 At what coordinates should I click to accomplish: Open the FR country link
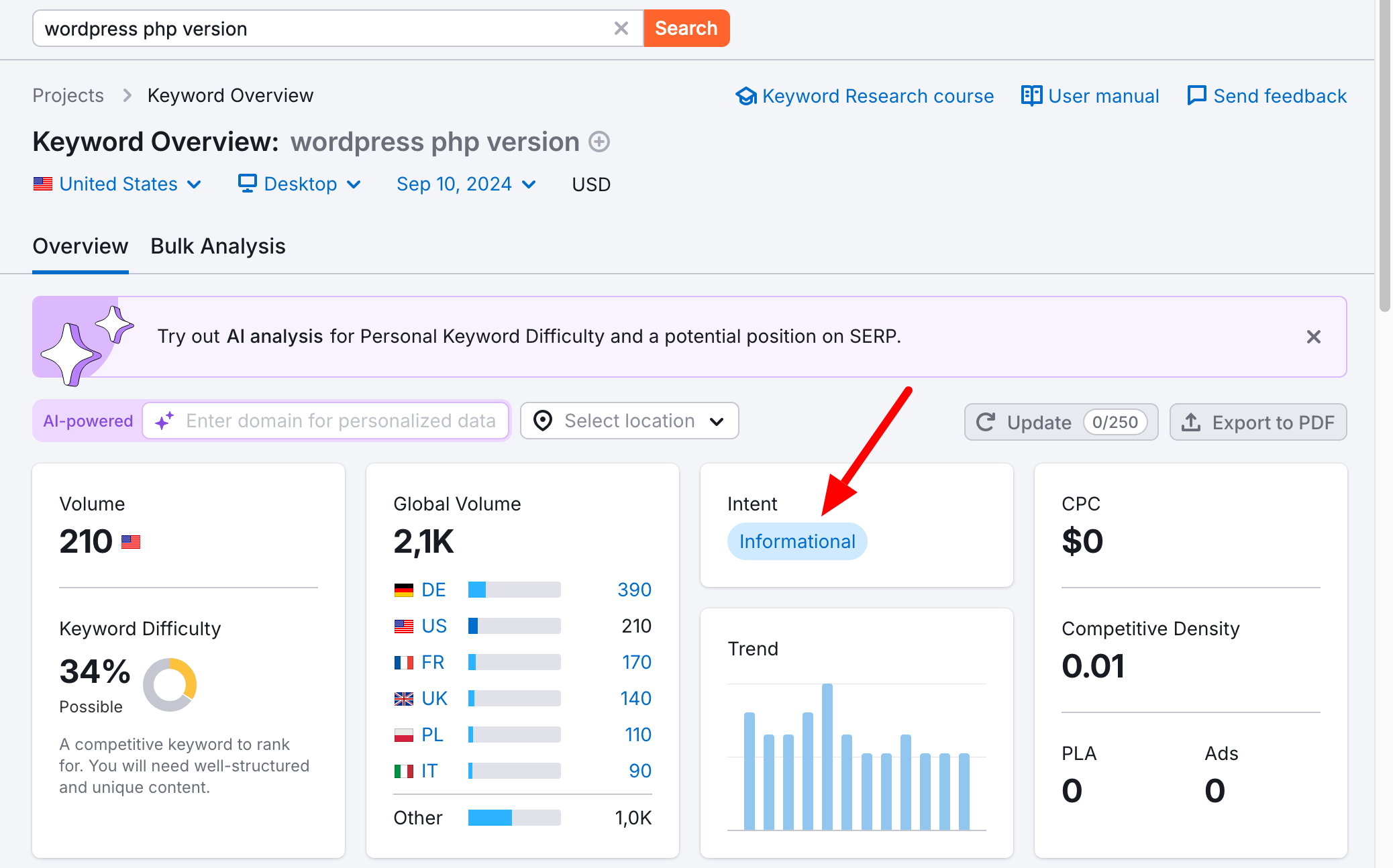click(x=433, y=662)
